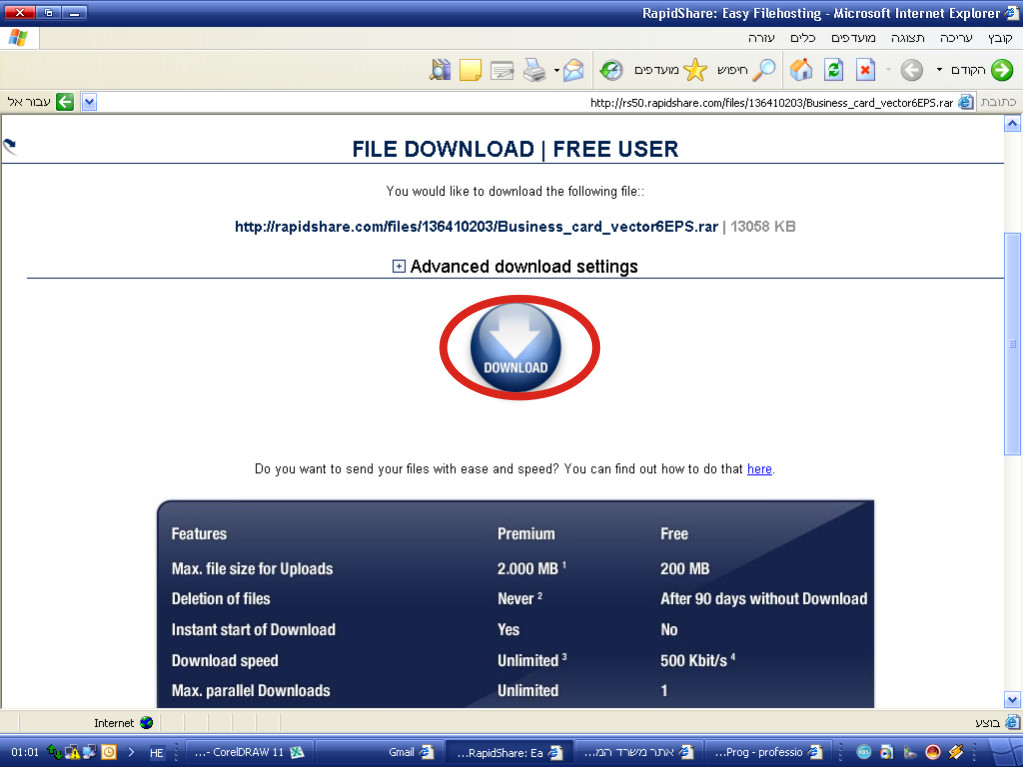
Task: Follow the 'here' link
Action: 759,469
